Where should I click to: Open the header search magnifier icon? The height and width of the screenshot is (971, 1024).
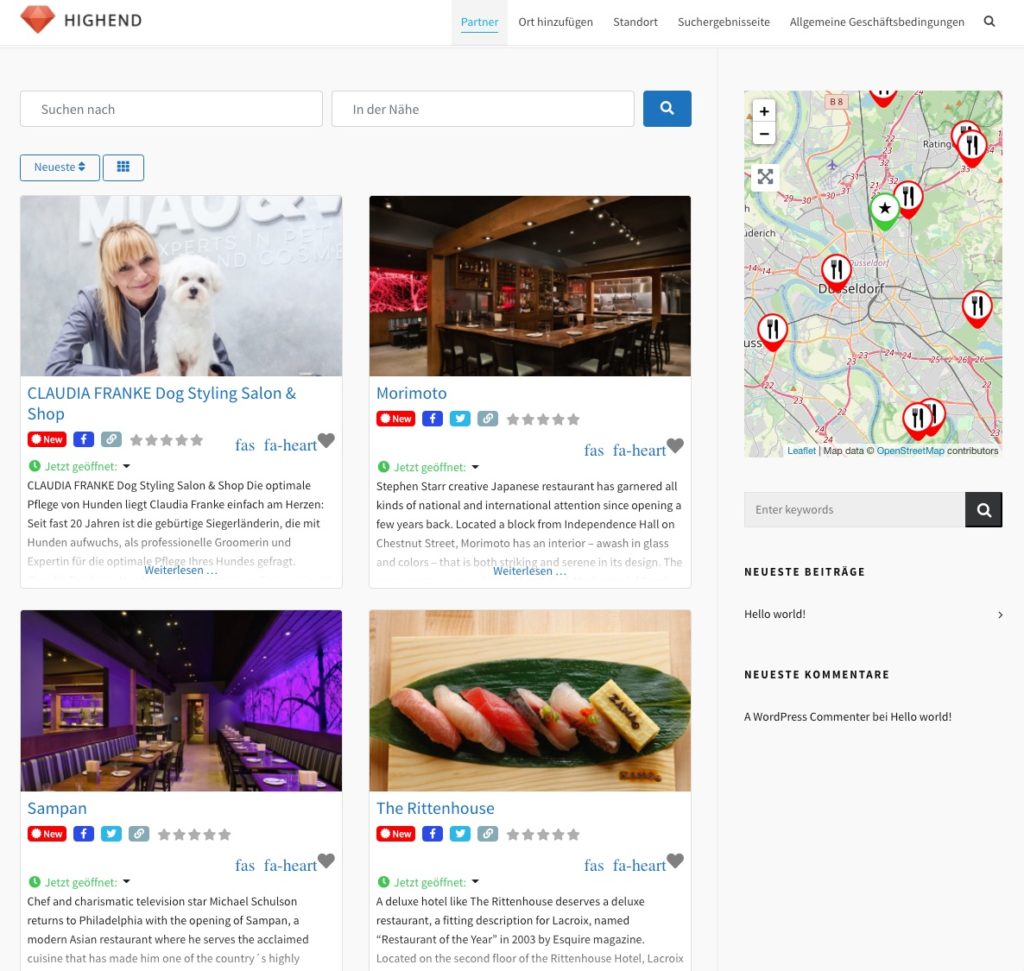(x=989, y=22)
